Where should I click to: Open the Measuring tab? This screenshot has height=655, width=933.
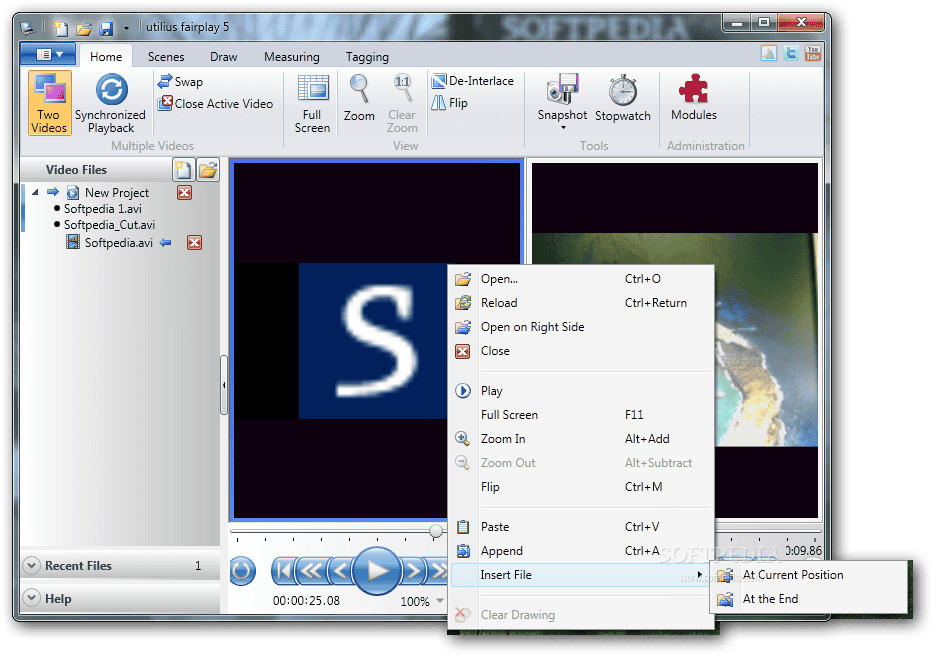[292, 57]
